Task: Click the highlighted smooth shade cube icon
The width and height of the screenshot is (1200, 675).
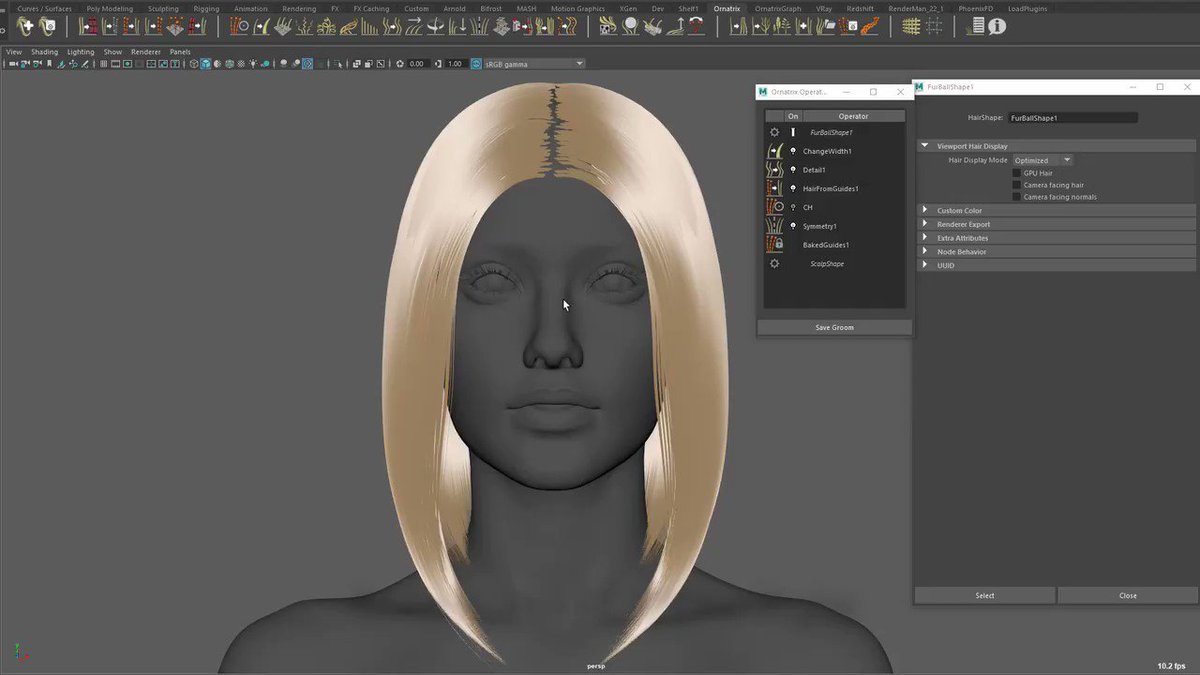Action: (205, 64)
